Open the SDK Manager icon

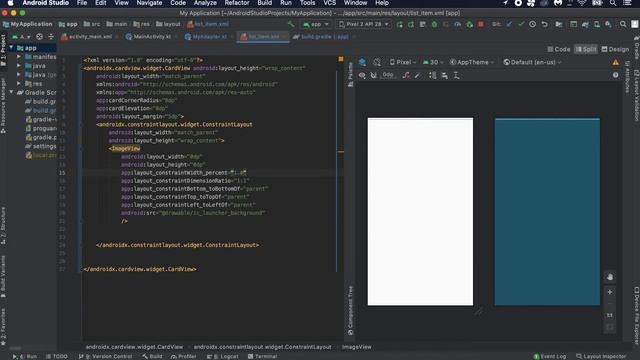[x=608, y=24]
